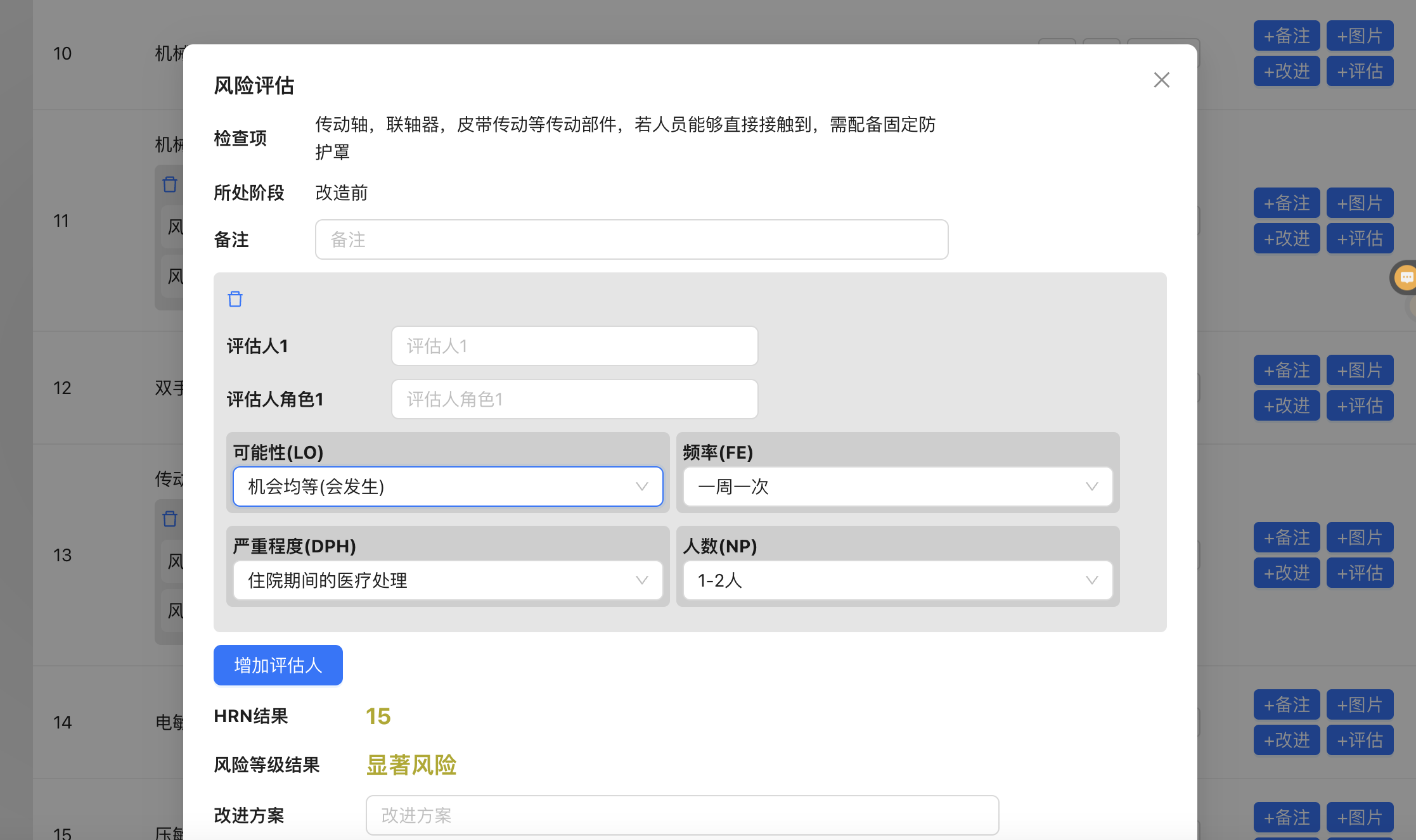Expand the 人数(NP) dropdown
The width and height of the screenshot is (1416, 840).
898,580
